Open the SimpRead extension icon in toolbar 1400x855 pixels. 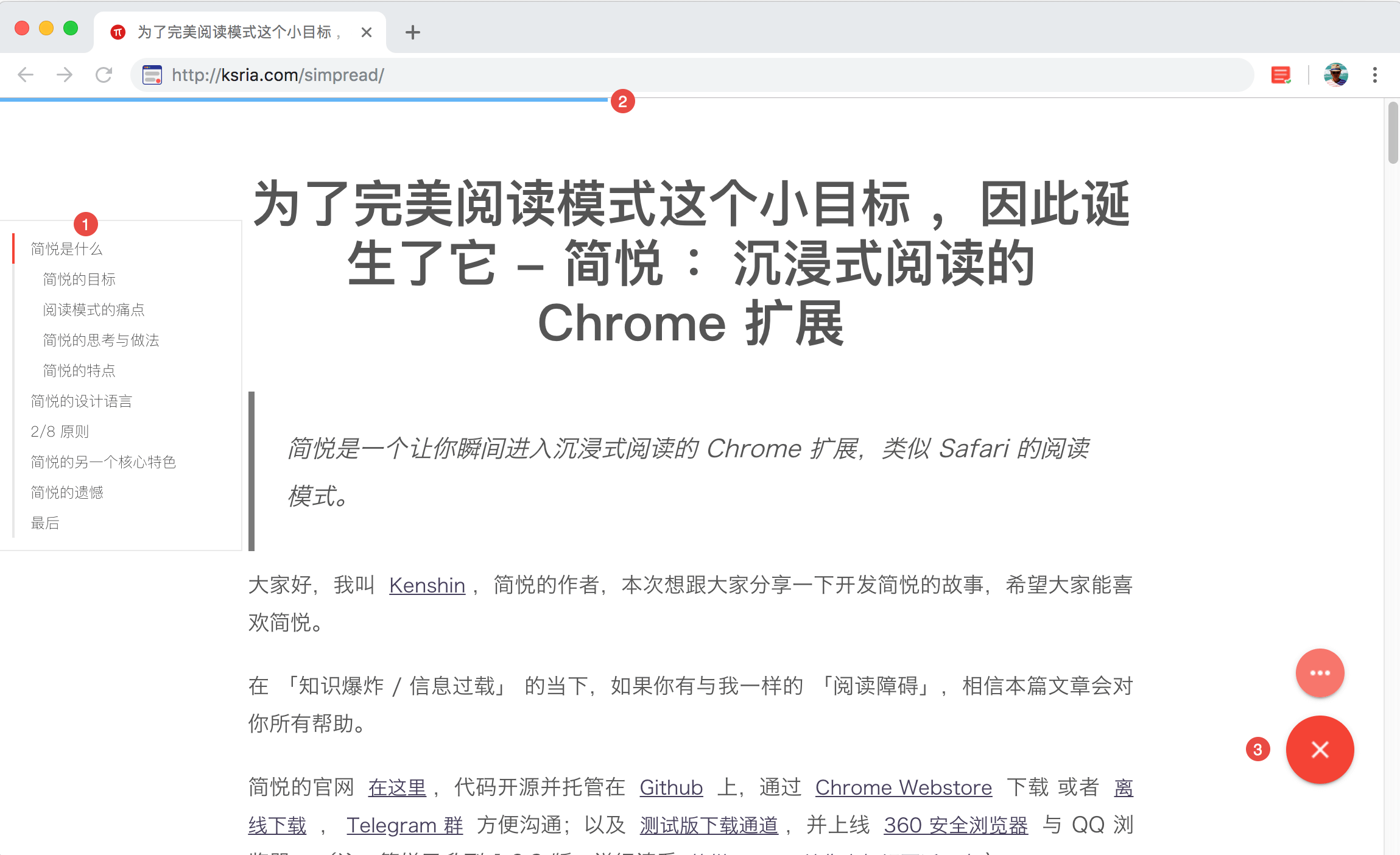[x=1281, y=74]
